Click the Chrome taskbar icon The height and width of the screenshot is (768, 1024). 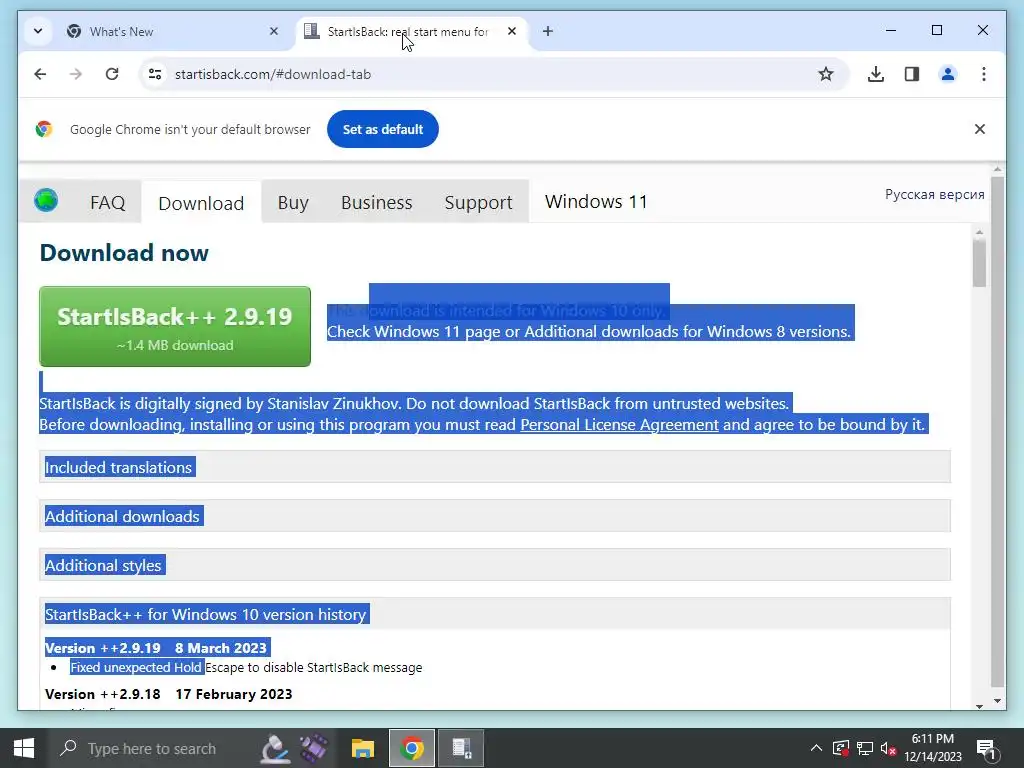coord(411,748)
